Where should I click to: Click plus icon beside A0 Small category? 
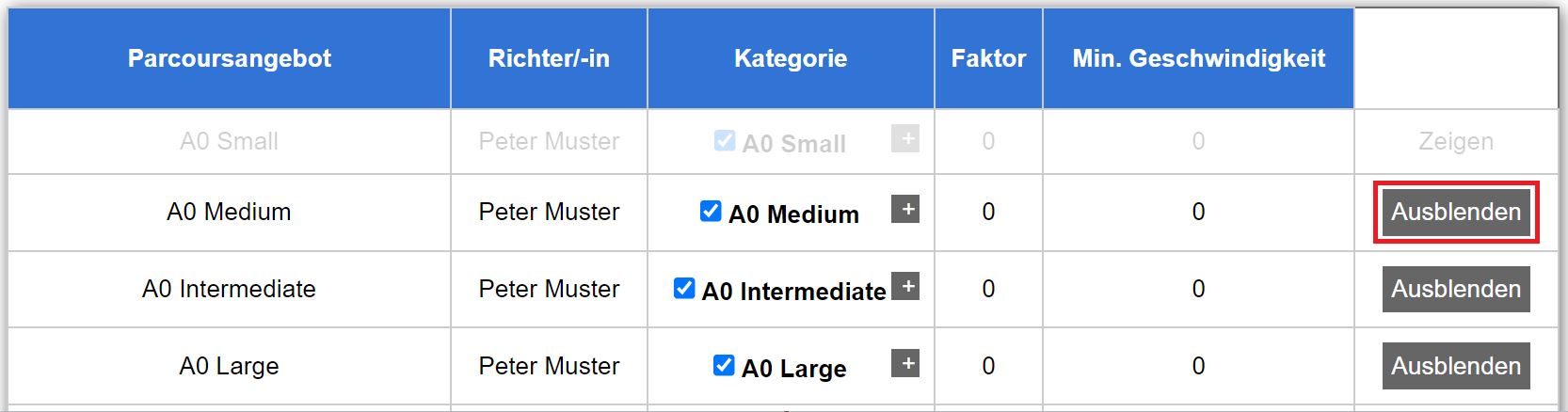click(904, 139)
